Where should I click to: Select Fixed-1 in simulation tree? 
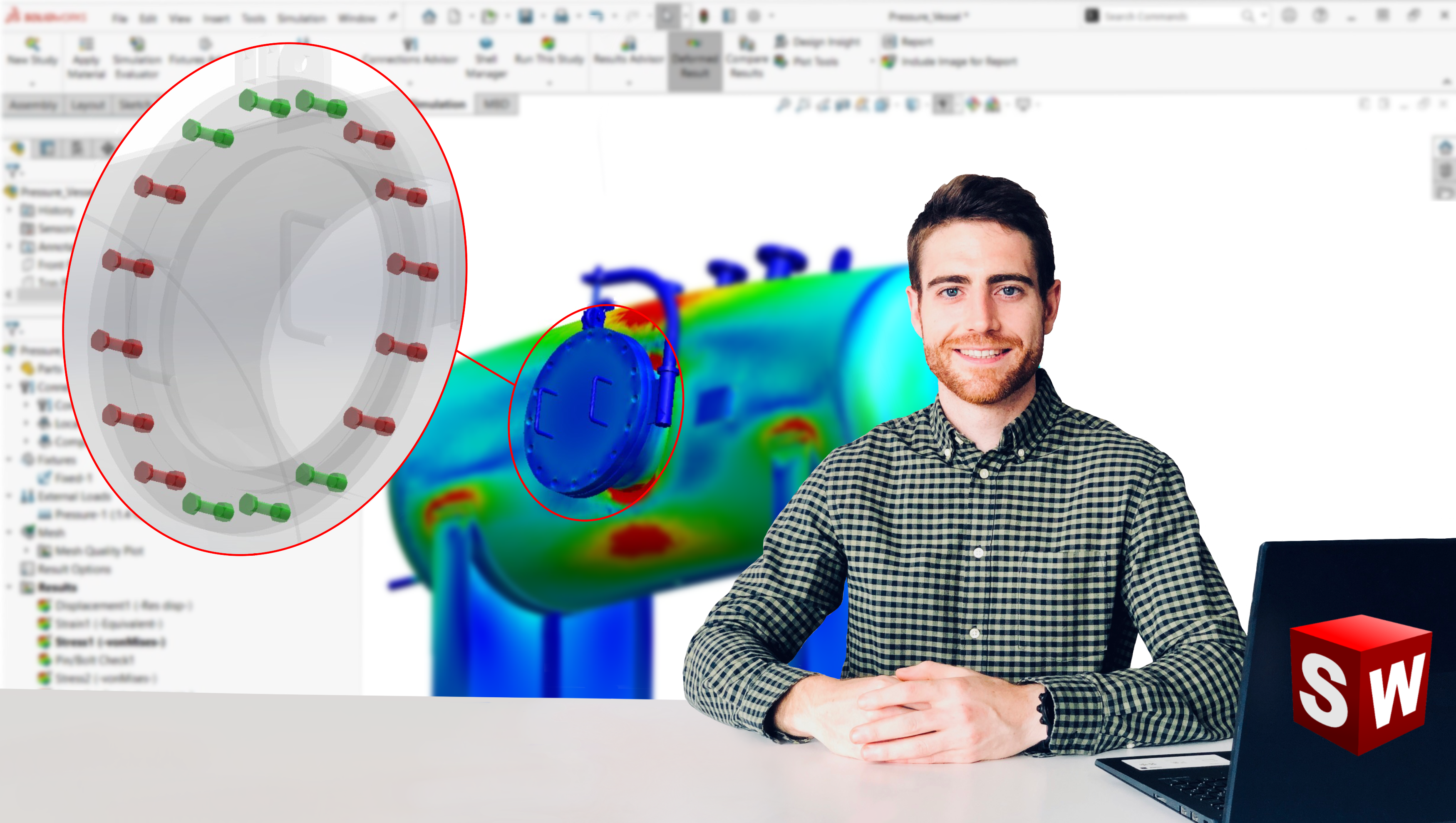tap(66, 478)
